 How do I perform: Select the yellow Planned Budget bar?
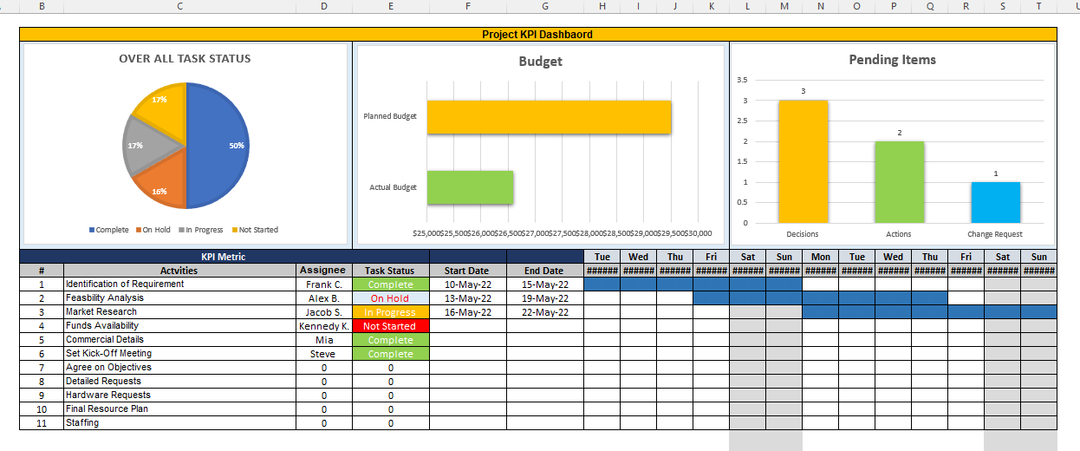[549, 117]
